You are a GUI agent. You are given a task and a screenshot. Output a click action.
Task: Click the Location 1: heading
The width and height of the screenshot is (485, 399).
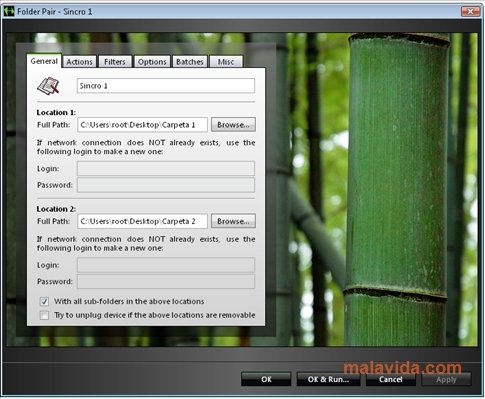[x=56, y=112]
